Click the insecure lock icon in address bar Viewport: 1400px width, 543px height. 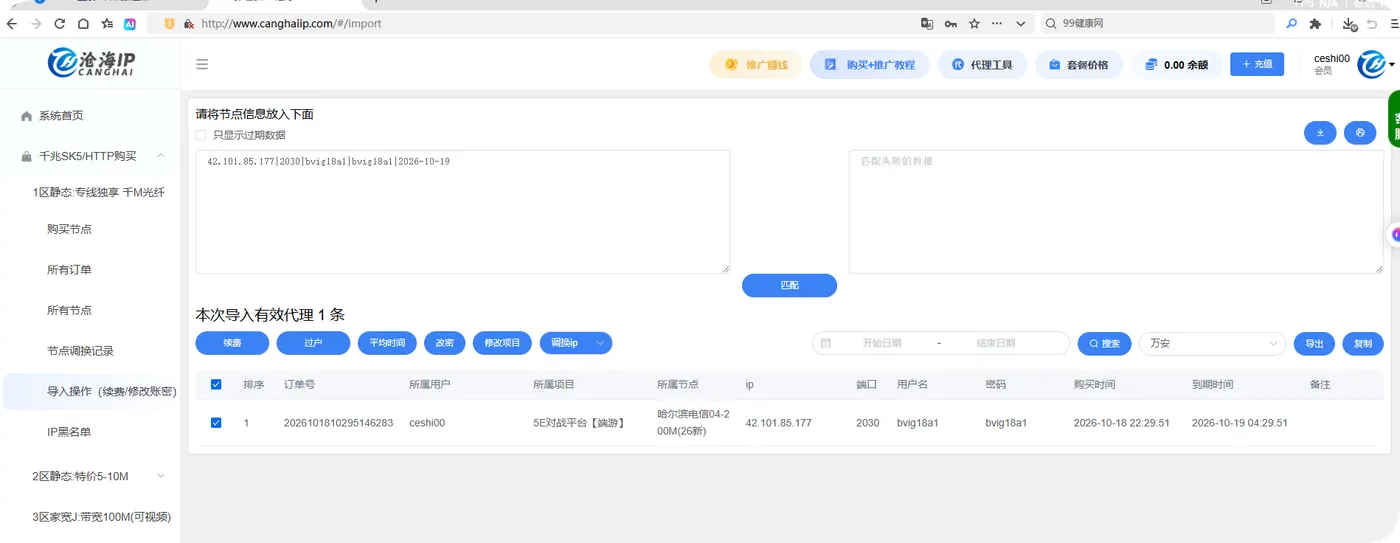click(x=188, y=23)
